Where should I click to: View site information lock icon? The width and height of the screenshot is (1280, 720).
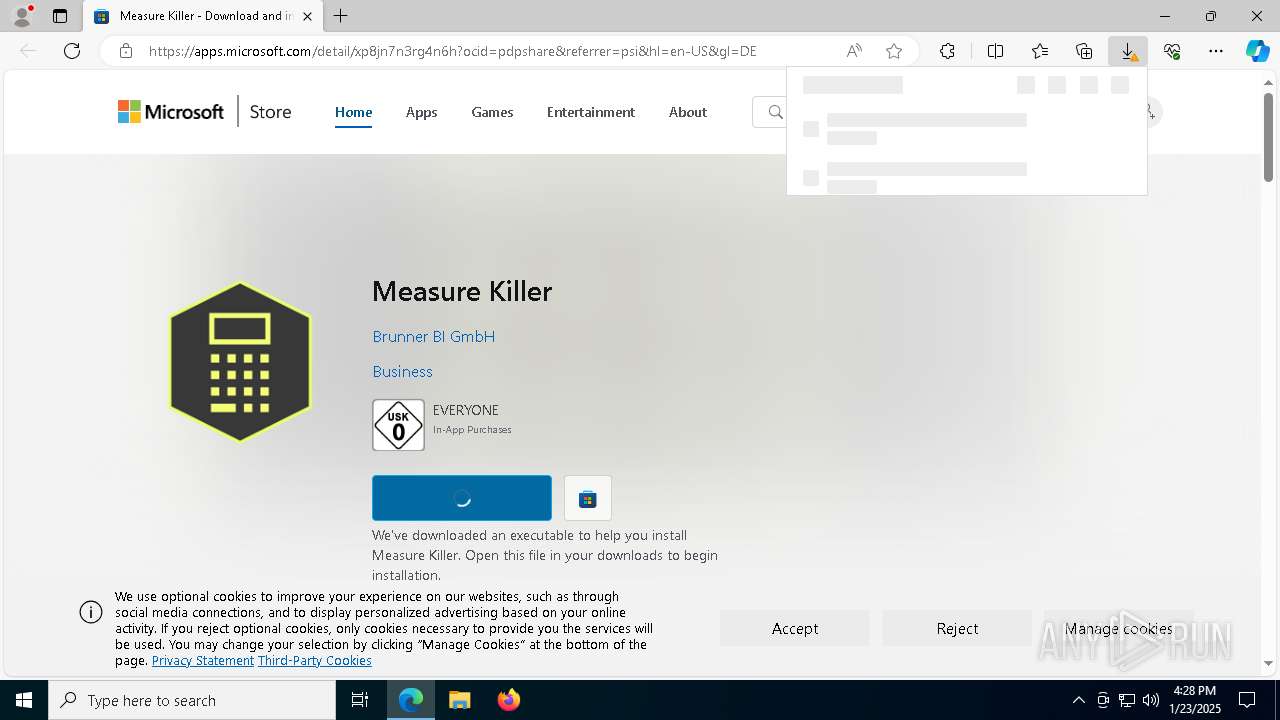[126, 51]
